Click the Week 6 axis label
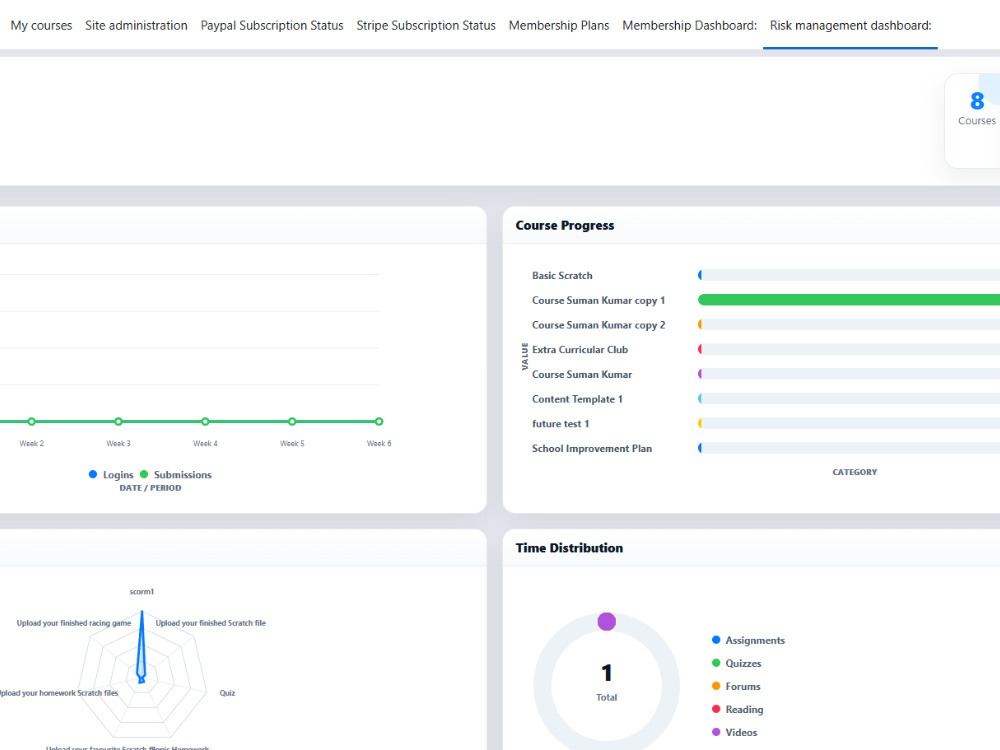Image resolution: width=1000 pixels, height=750 pixels. (379, 443)
